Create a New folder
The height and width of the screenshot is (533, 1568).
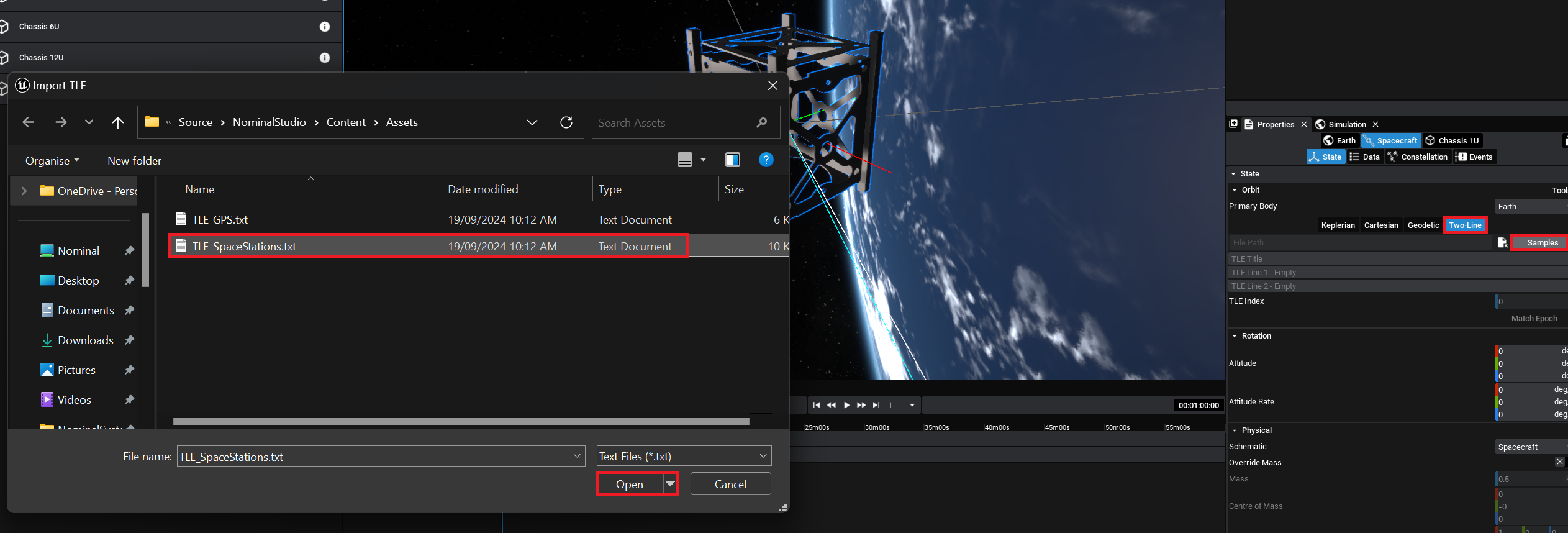[x=134, y=160]
